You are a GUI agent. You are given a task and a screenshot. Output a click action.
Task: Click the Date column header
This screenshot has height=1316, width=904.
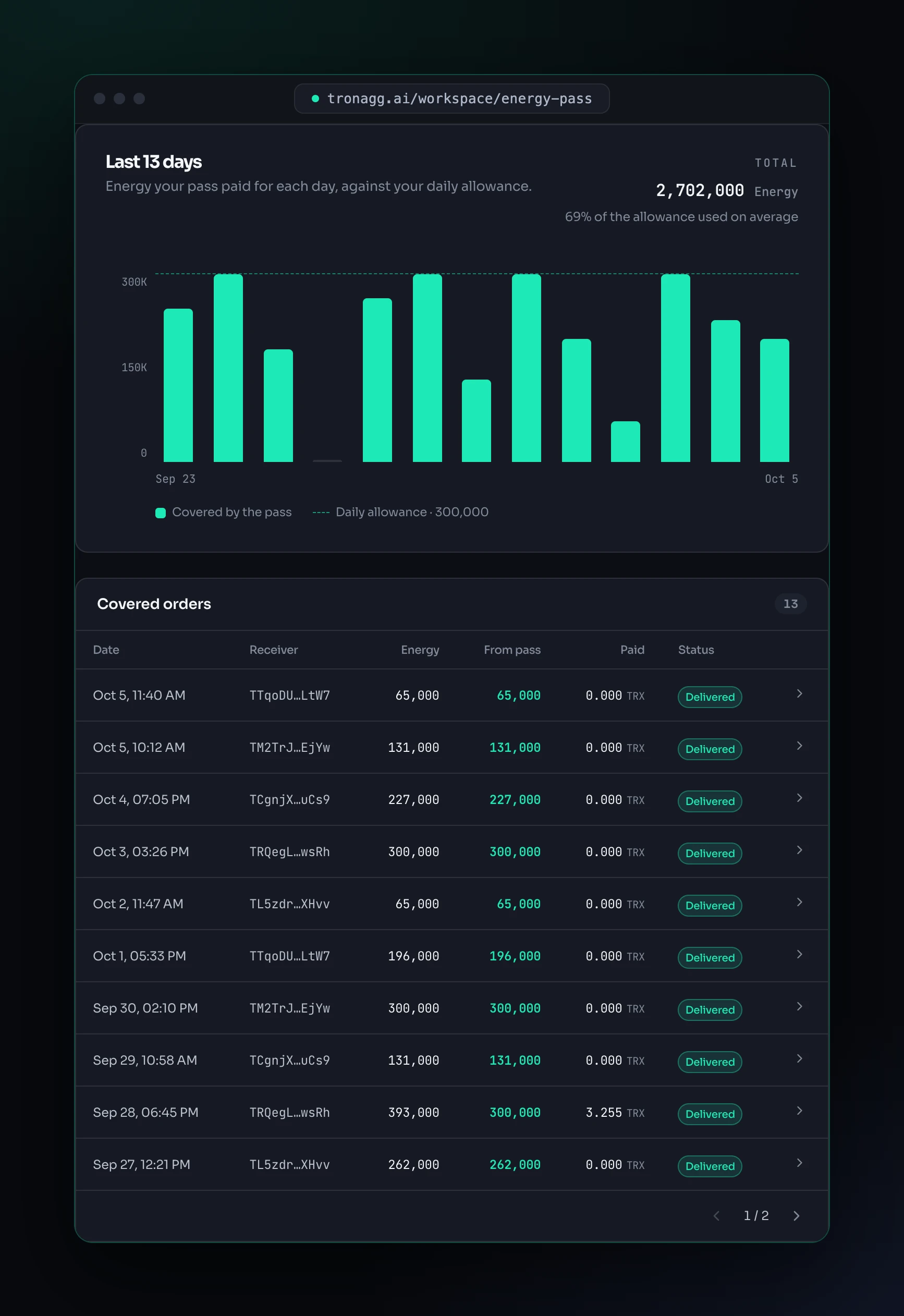[106, 650]
